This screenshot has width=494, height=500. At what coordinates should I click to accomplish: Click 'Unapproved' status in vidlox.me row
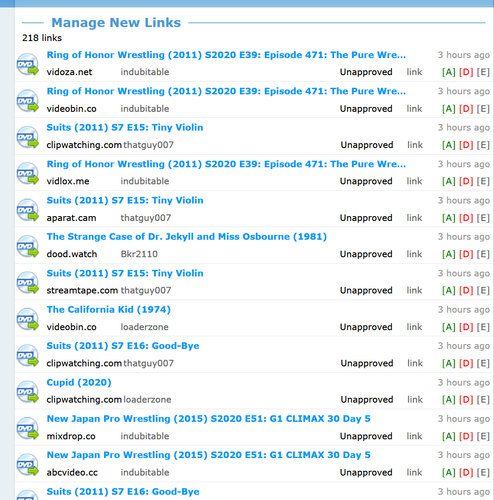[366, 182]
